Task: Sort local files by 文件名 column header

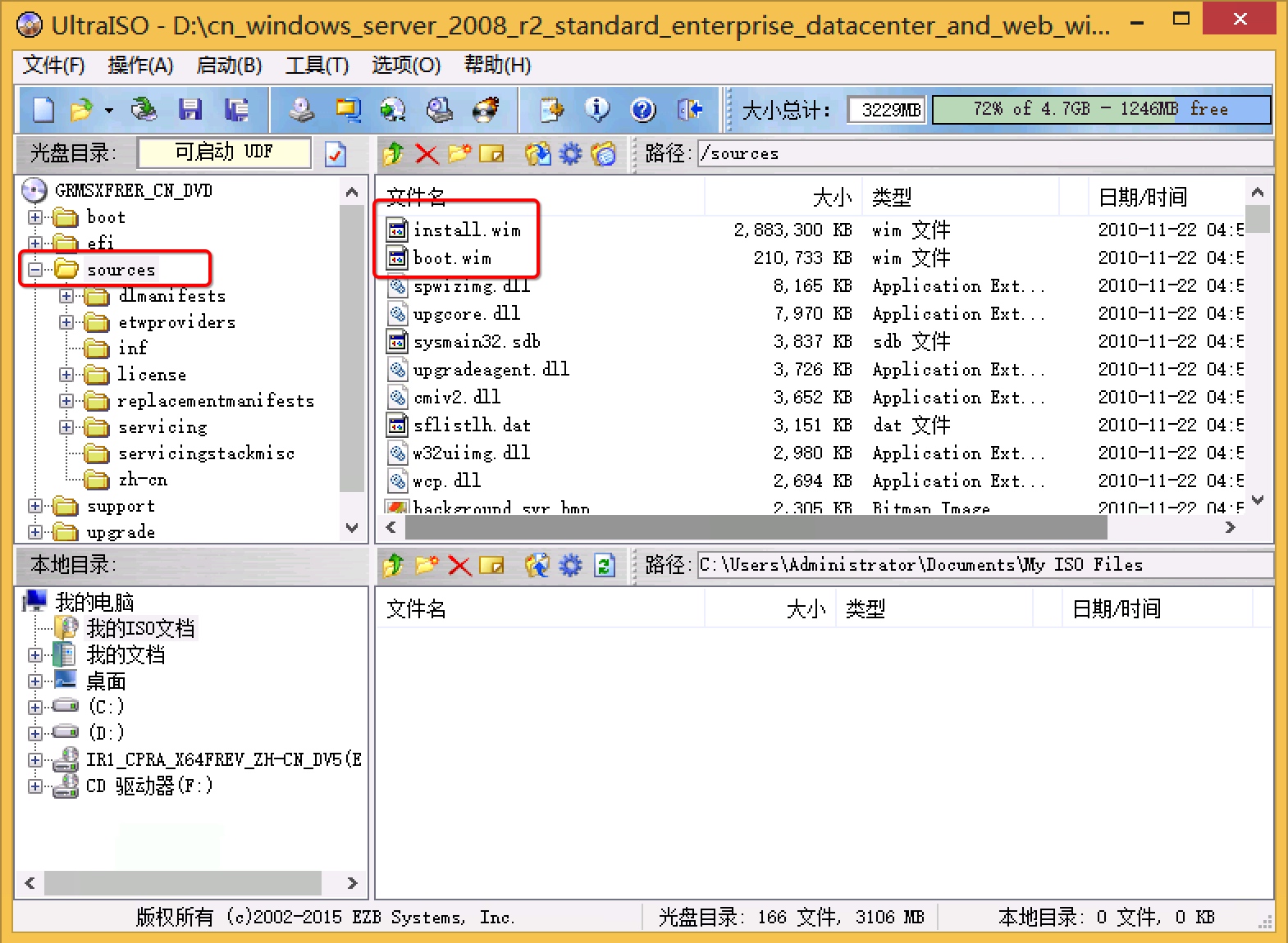Action: pos(540,608)
